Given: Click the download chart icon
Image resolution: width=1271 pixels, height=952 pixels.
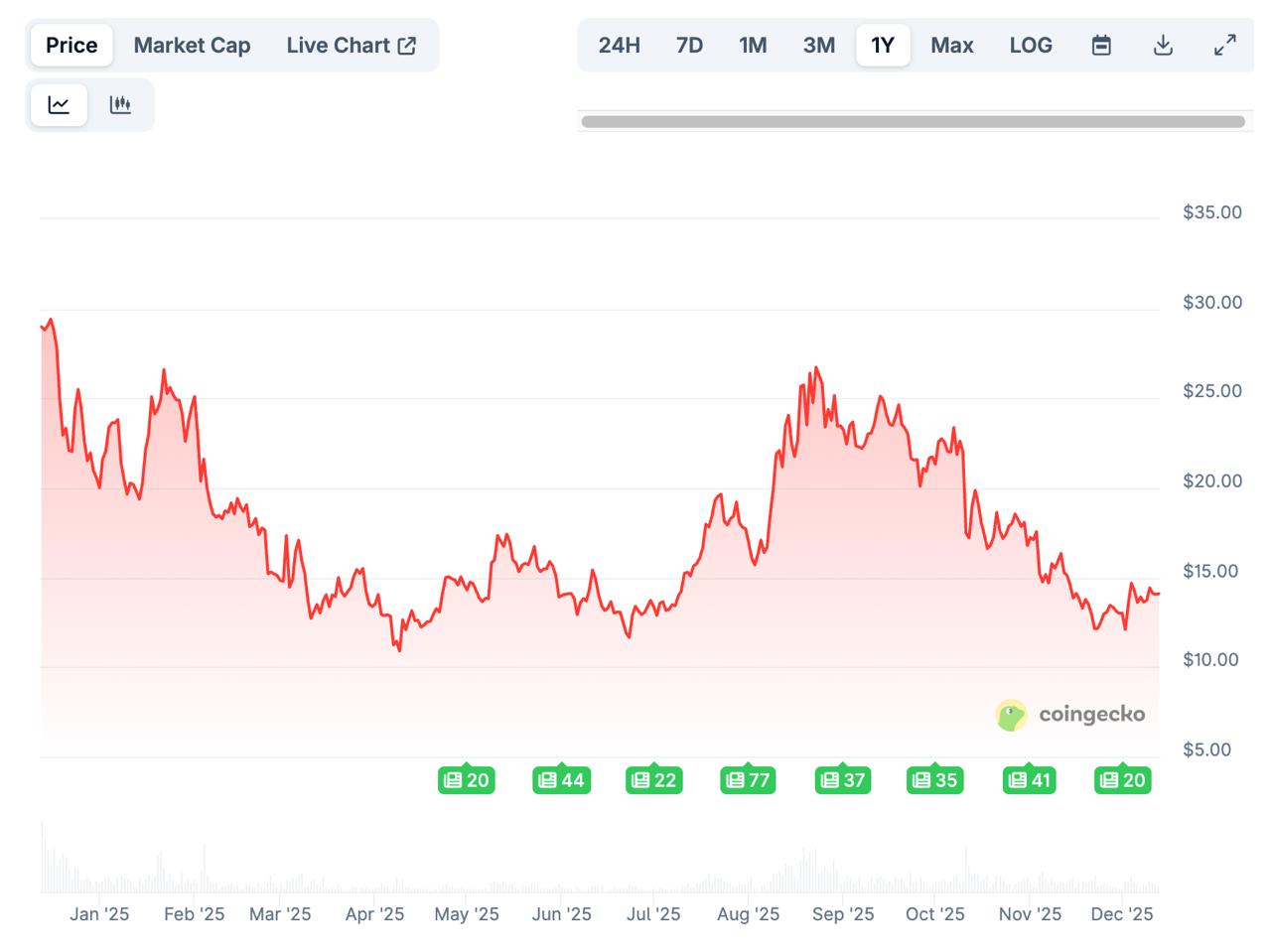Looking at the screenshot, I should pos(1163,45).
